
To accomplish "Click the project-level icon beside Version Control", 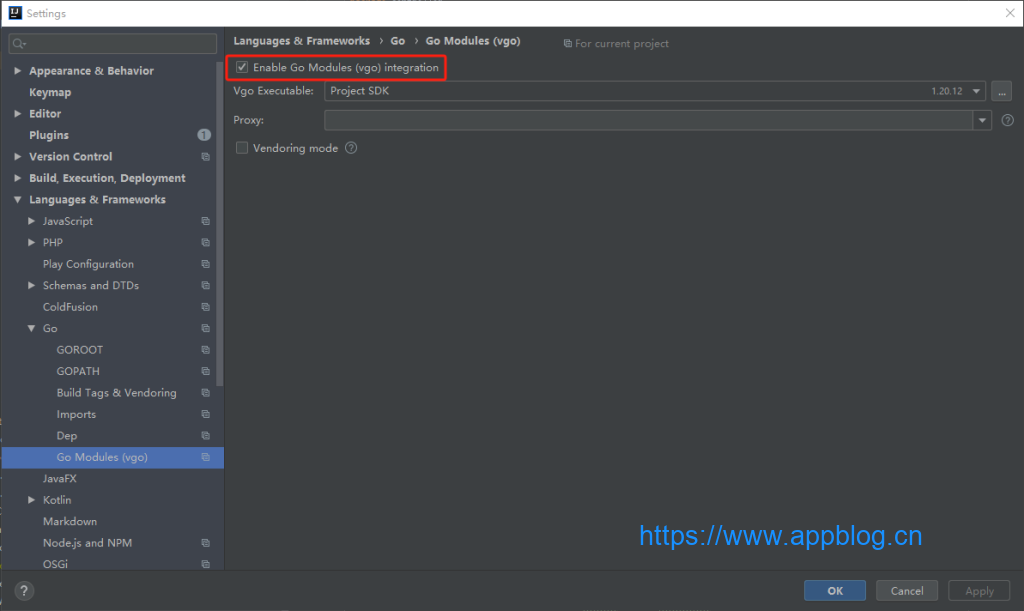I will (x=205, y=157).
